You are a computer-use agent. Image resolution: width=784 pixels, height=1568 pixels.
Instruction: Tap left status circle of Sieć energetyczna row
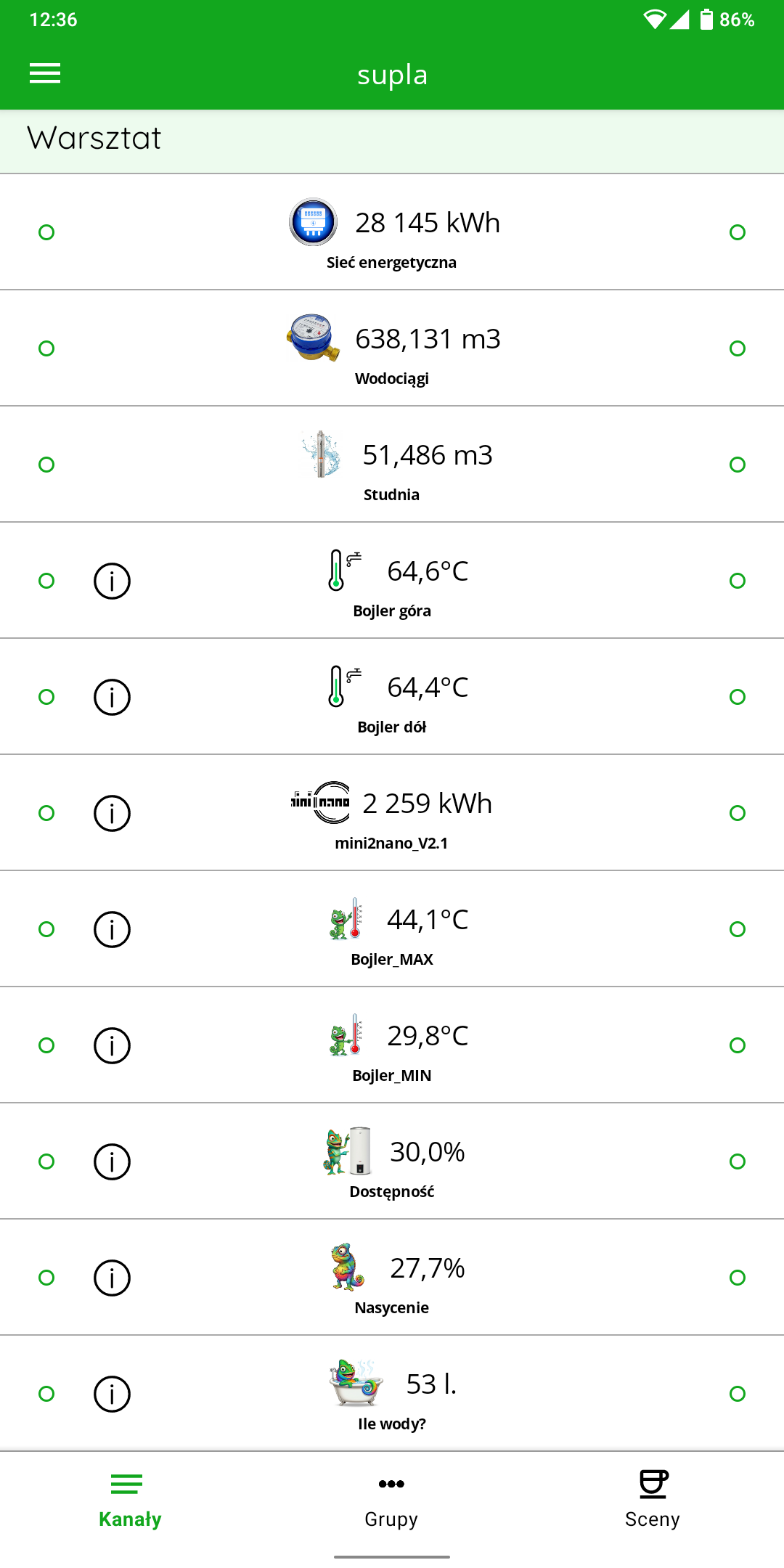click(46, 232)
